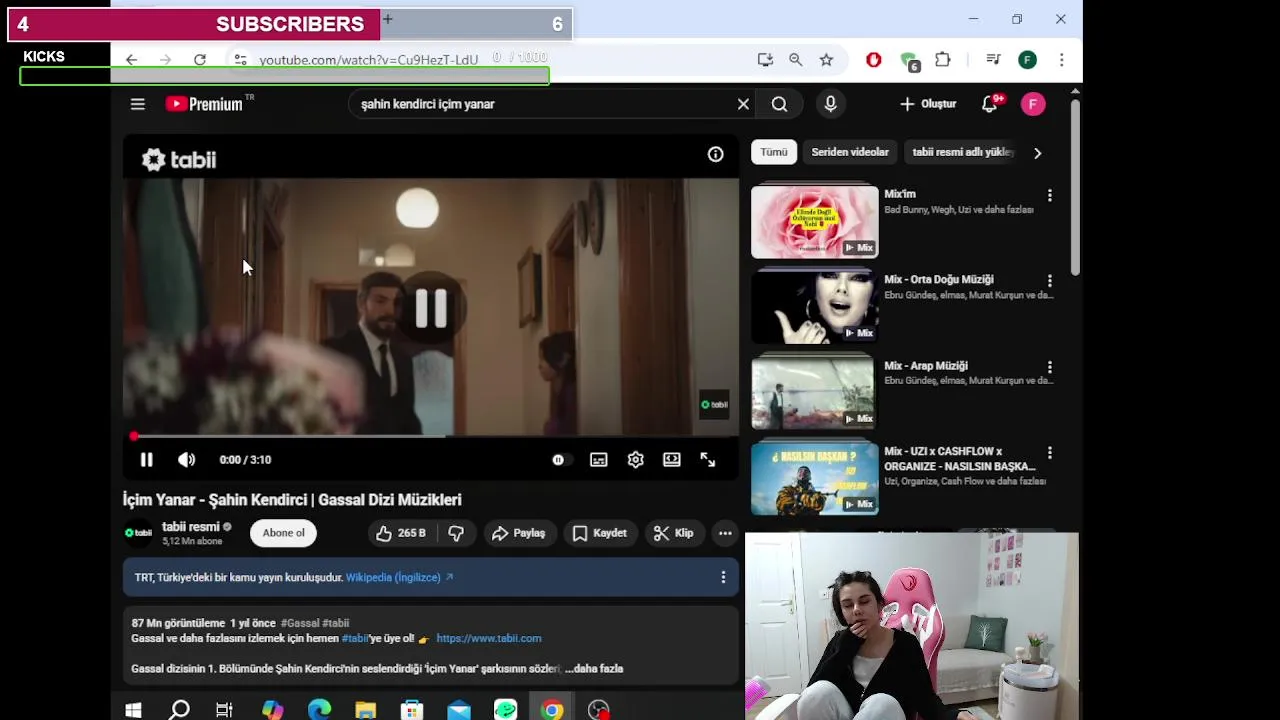Open media control icon in toolbar
The height and width of the screenshot is (720, 1280).
click(993, 60)
